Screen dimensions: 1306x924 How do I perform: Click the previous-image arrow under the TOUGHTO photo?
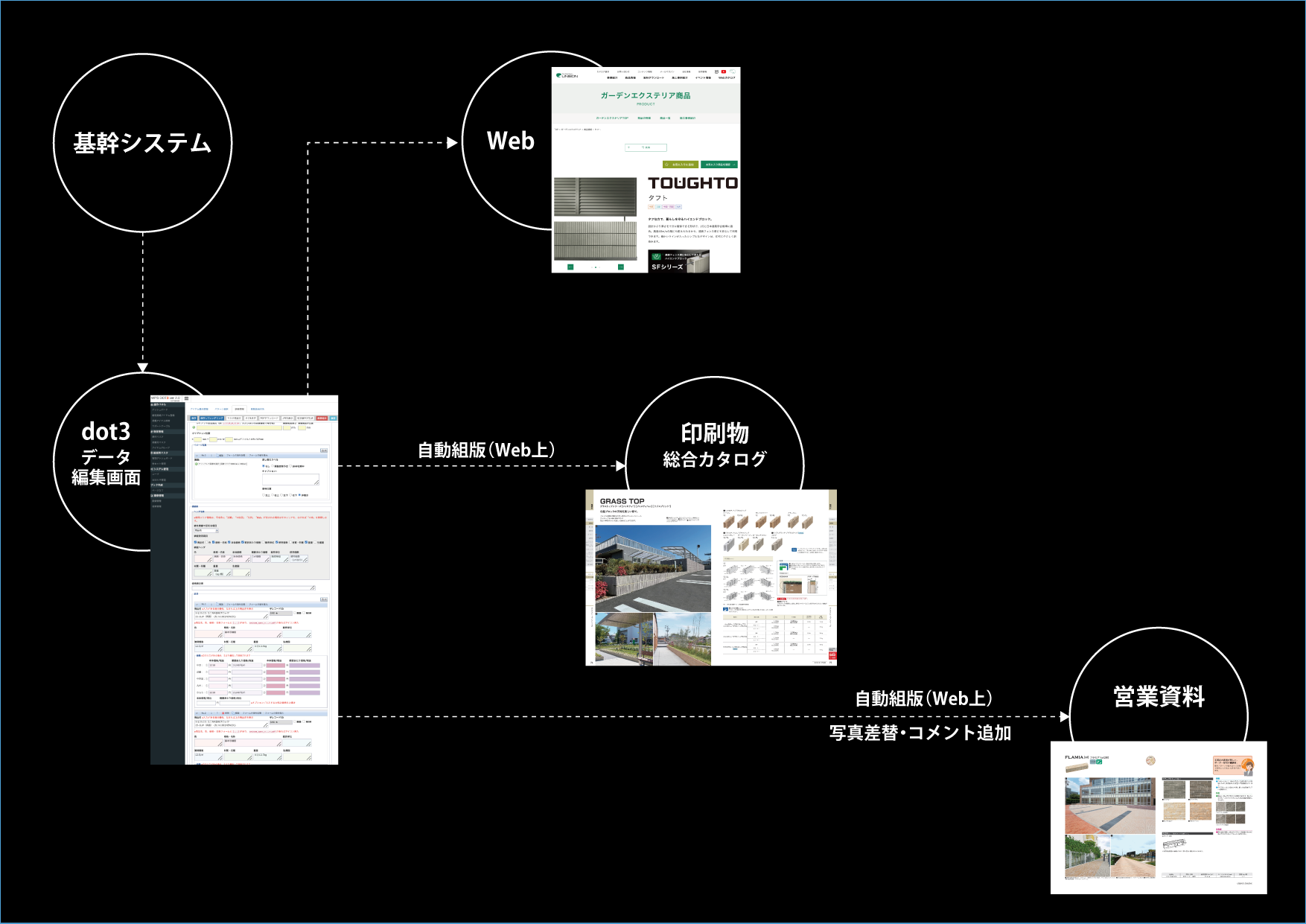coord(570,267)
